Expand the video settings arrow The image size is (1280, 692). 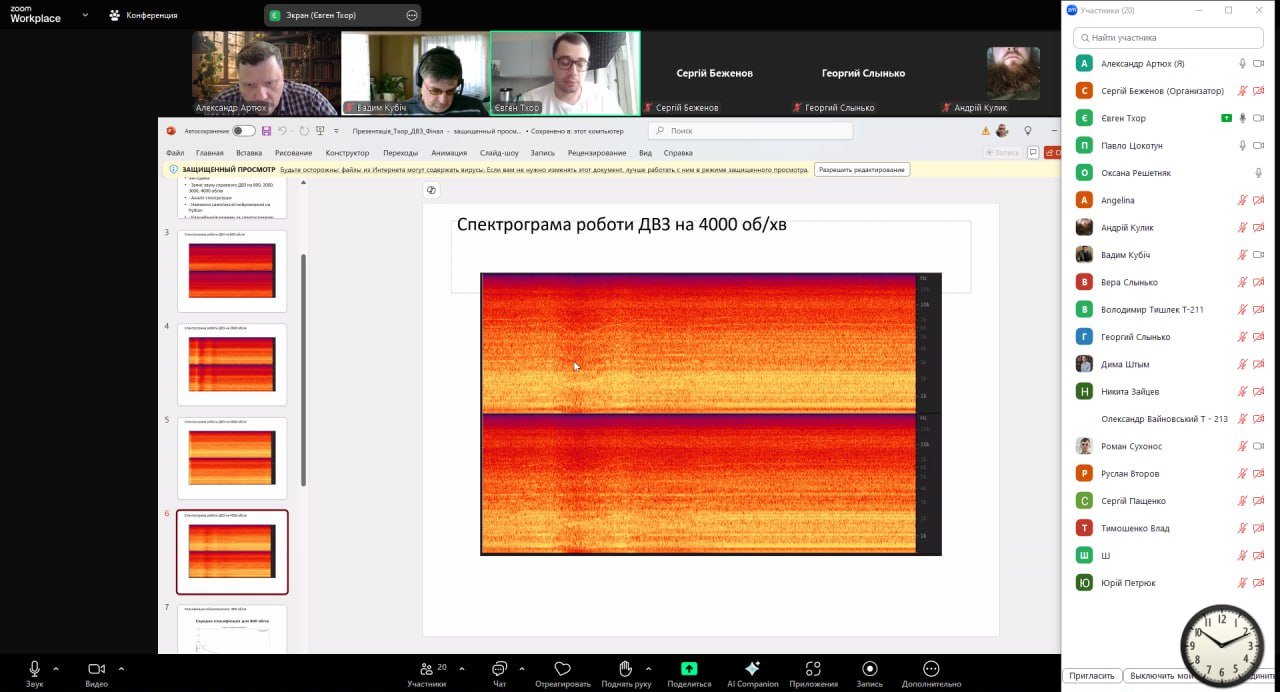121,668
